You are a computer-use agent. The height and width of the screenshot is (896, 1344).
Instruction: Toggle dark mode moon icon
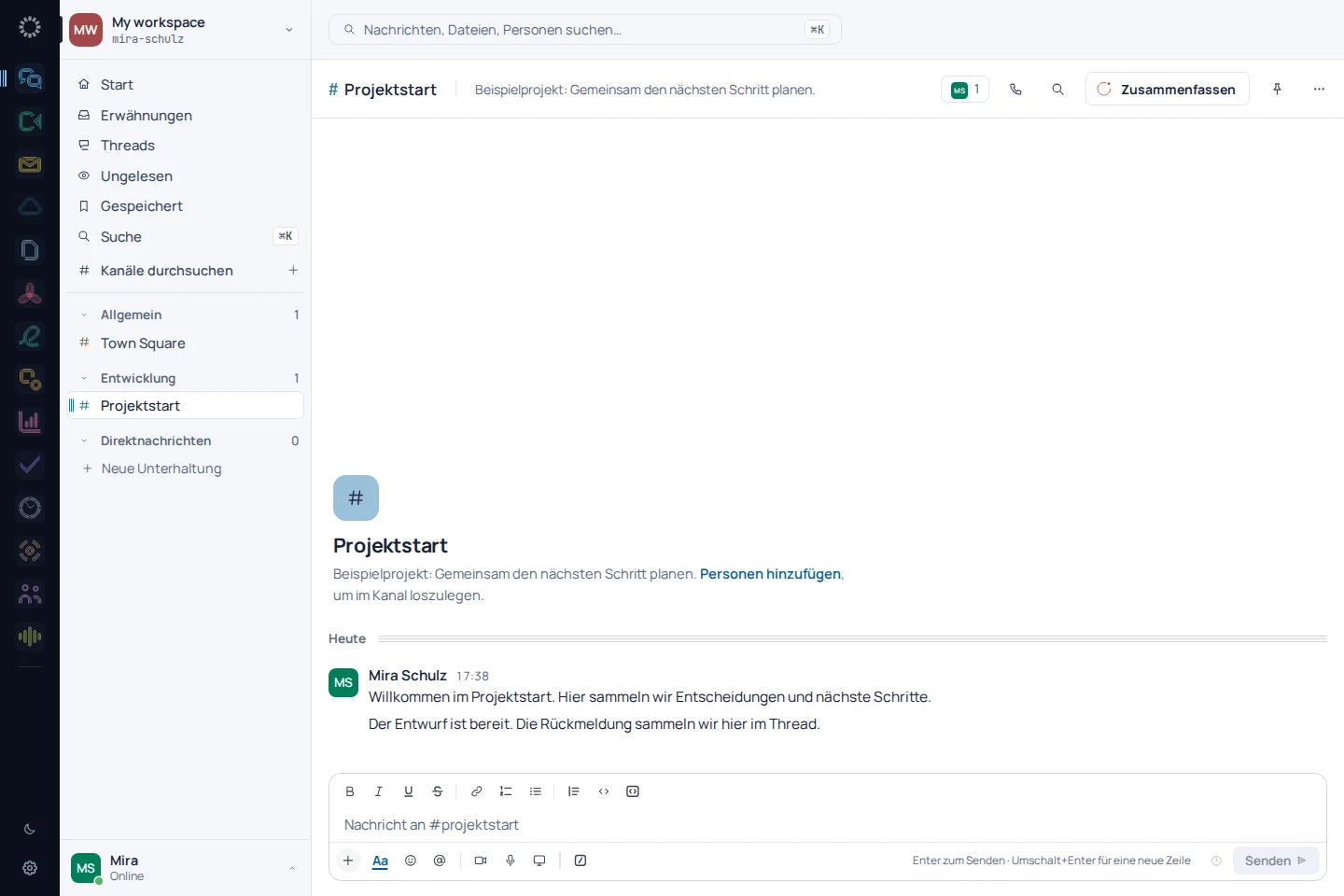tap(30, 829)
